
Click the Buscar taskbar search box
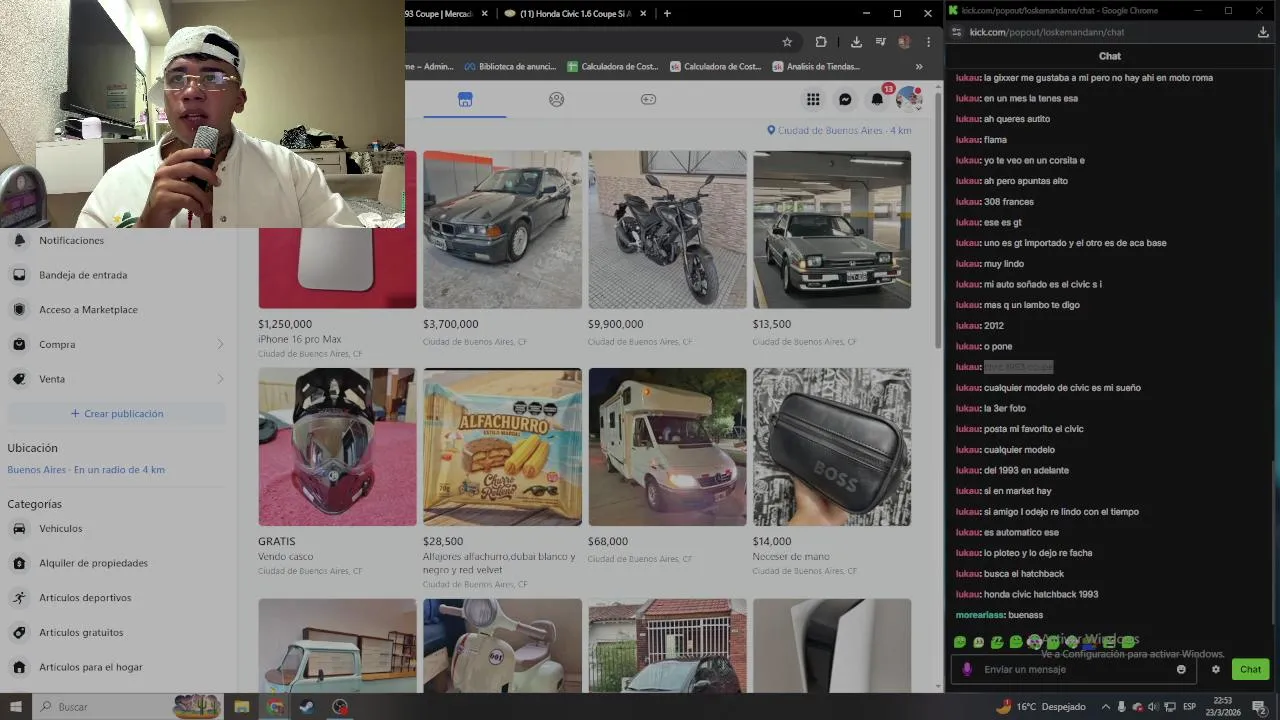128,707
